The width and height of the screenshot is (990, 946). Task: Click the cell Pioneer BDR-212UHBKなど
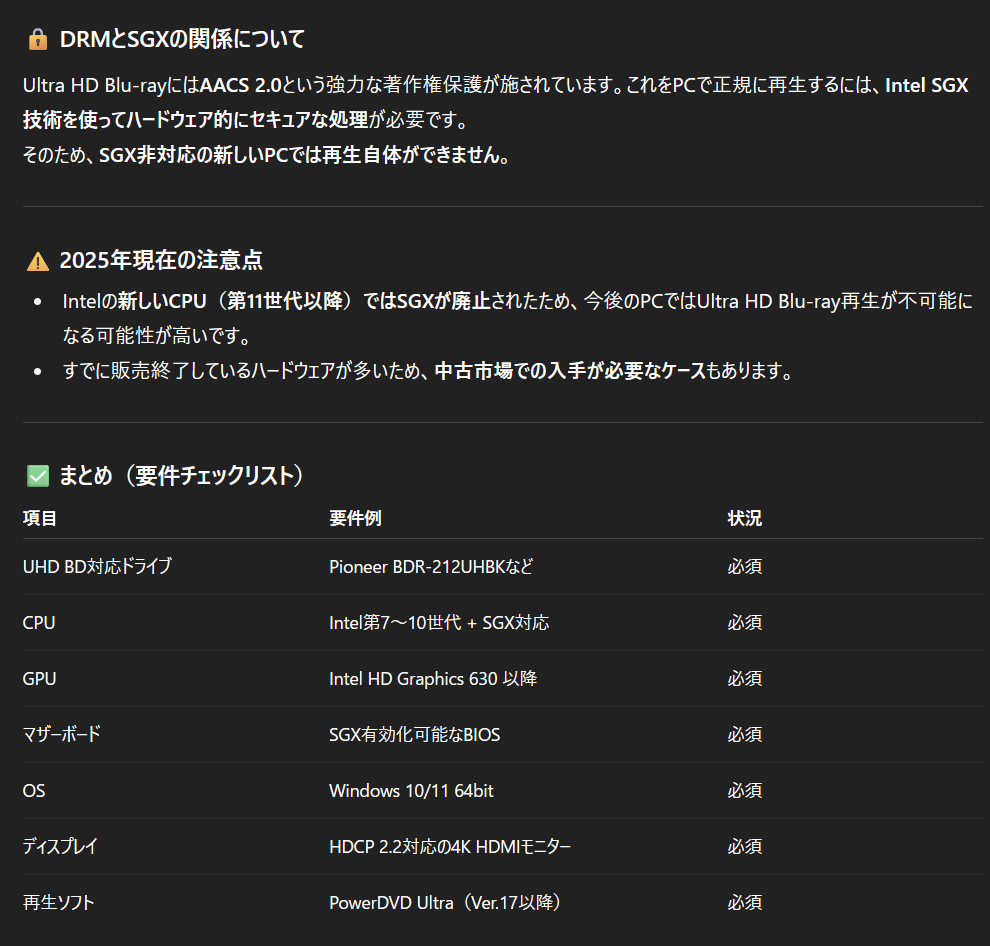pos(431,566)
